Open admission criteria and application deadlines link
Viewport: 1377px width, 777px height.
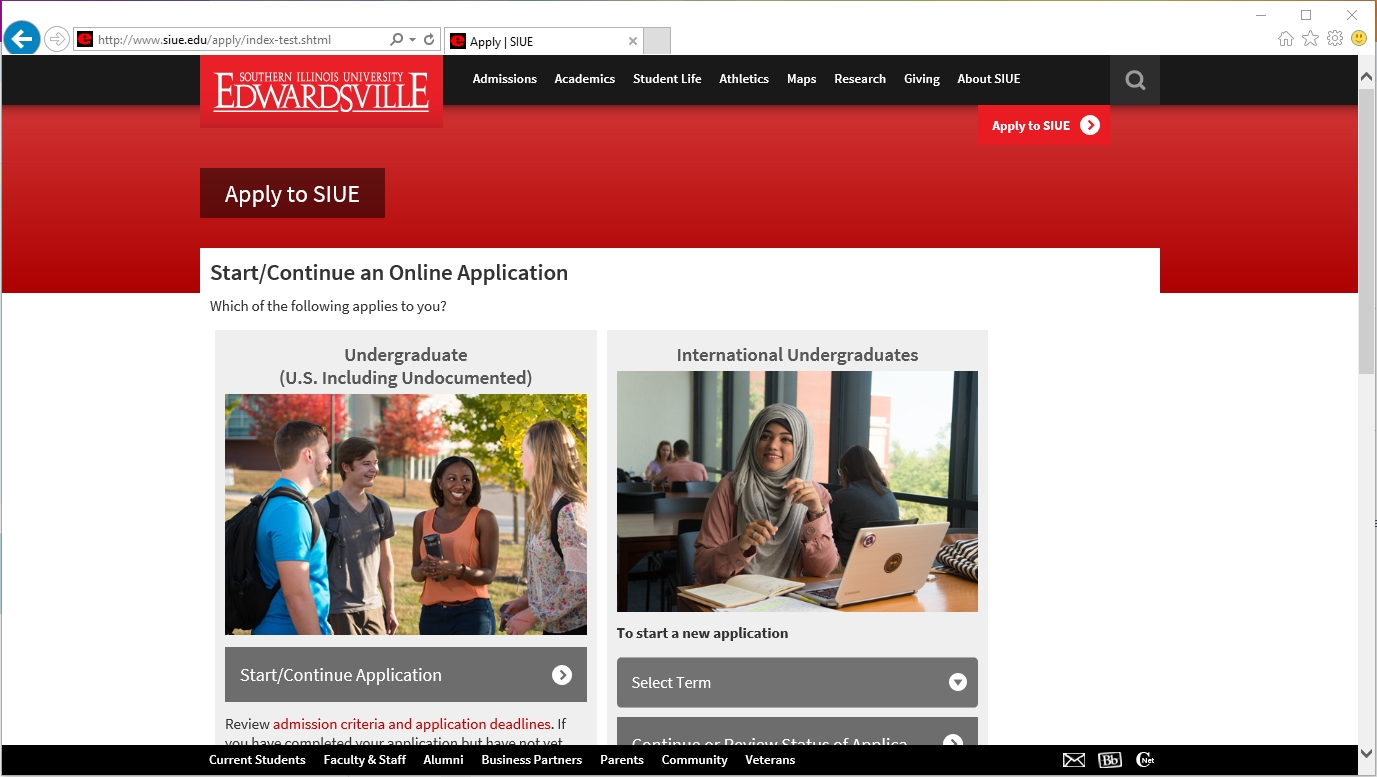[411, 724]
